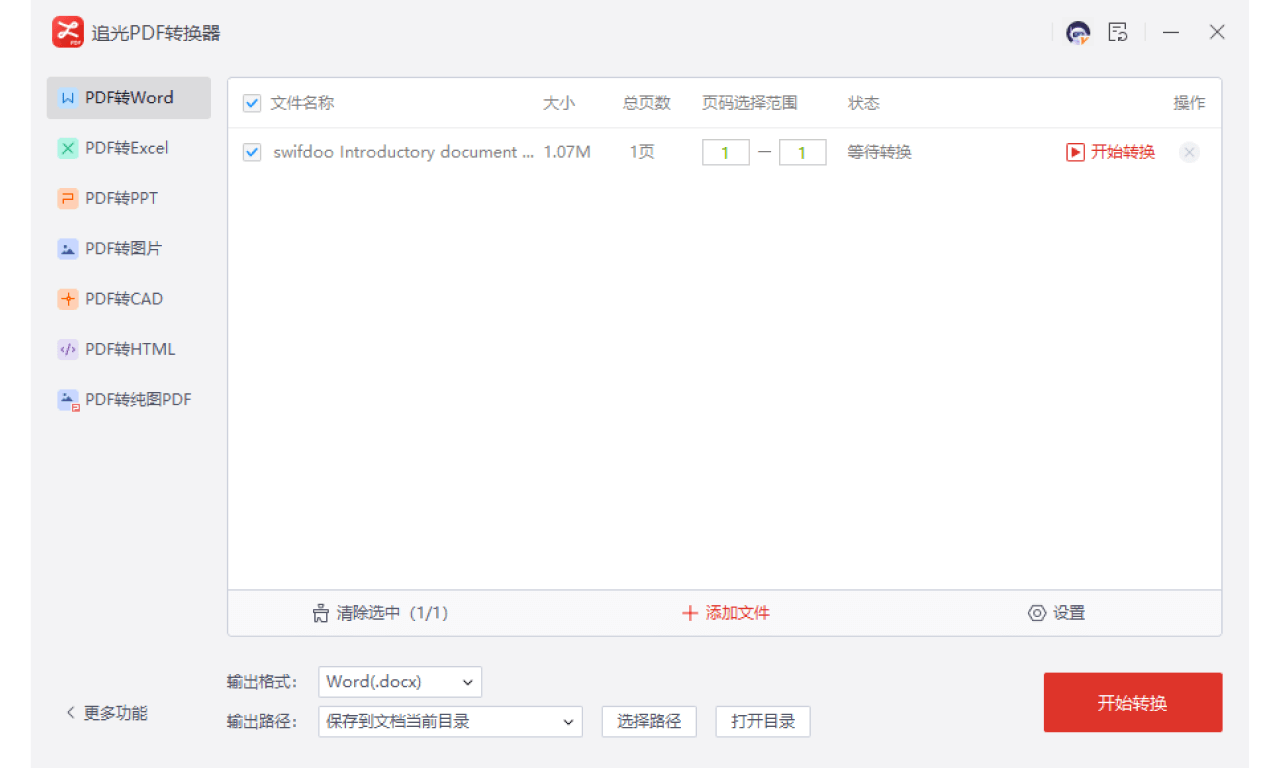Image resolution: width=1280 pixels, height=768 pixels.
Task: Choose the PDF转CAD icon
Action: [x=68, y=299]
